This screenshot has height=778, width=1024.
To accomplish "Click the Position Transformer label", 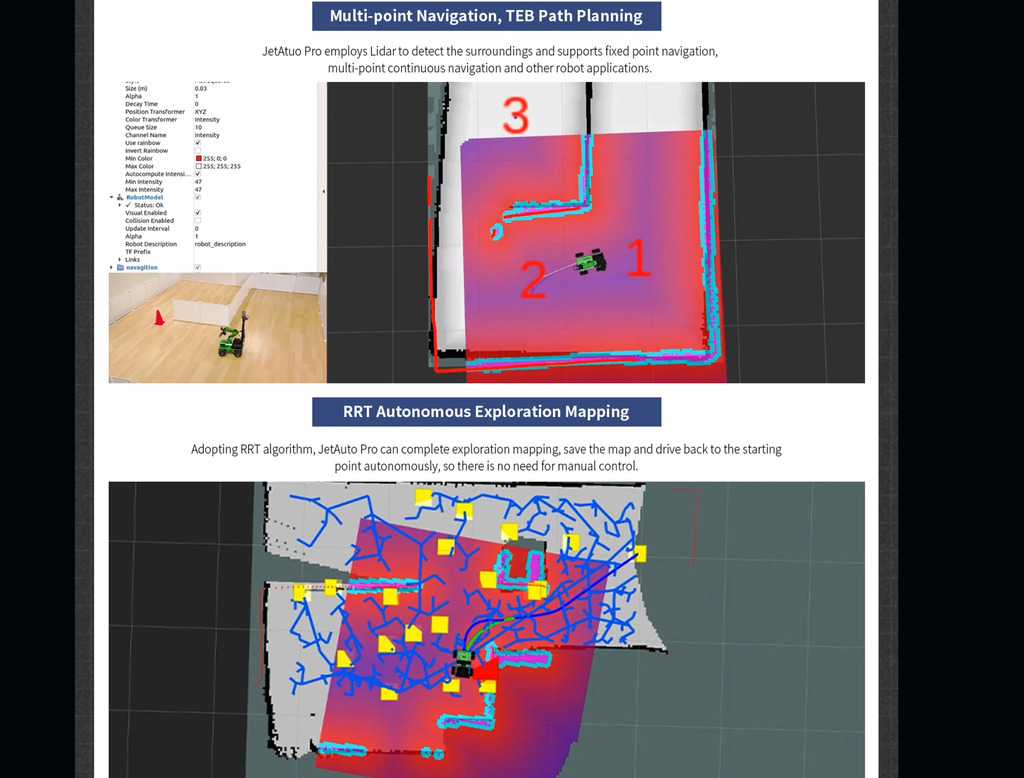I will tap(155, 112).
